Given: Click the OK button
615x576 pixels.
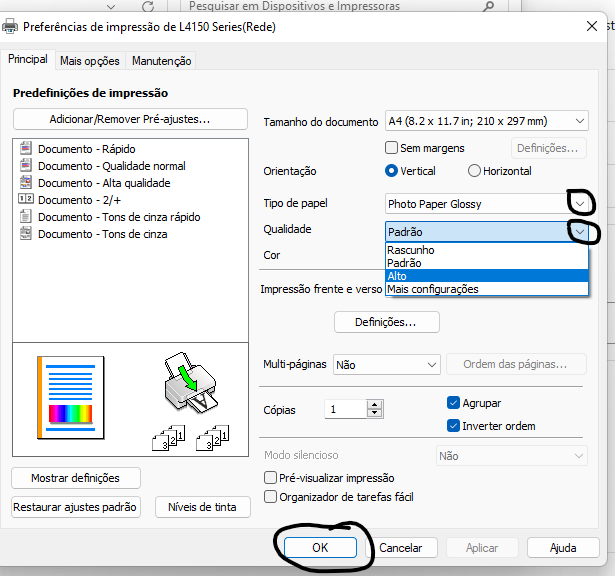Looking at the screenshot, I should (x=320, y=548).
